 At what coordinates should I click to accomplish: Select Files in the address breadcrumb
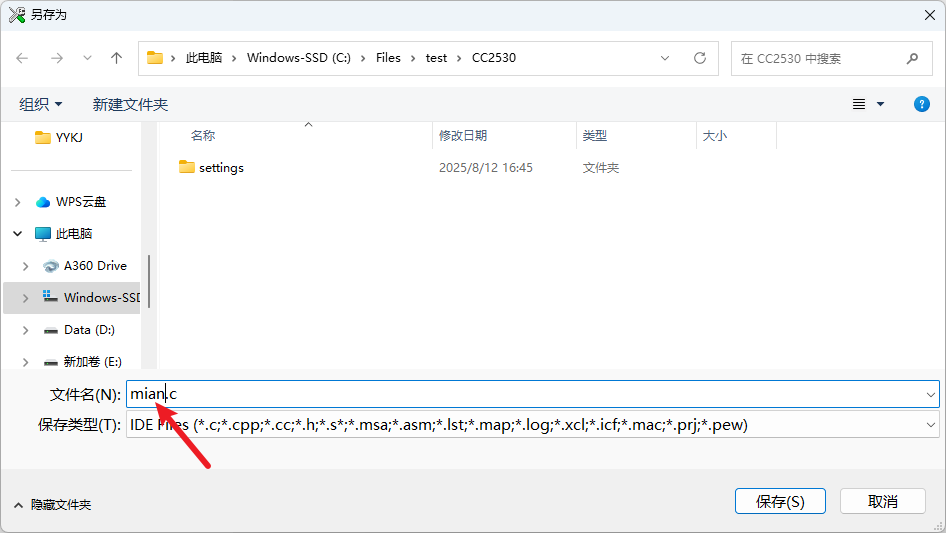[388, 58]
